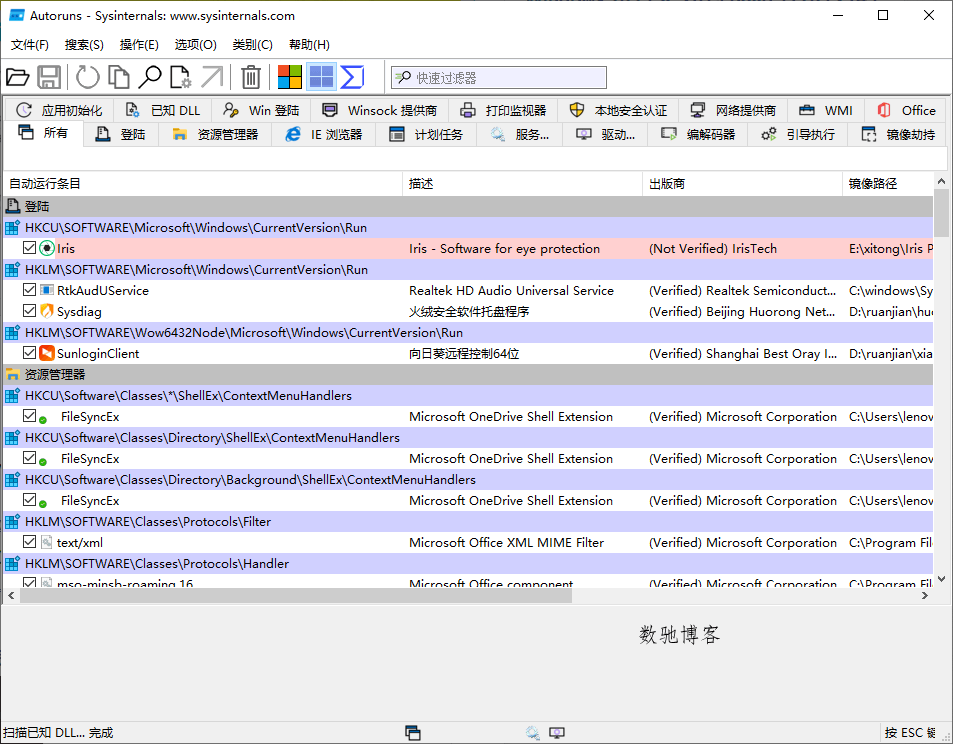This screenshot has width=953, height=744.
Task: Select the HKLM Wow6432Node CurrentVersion\Run row
Action: pos(468,332)
